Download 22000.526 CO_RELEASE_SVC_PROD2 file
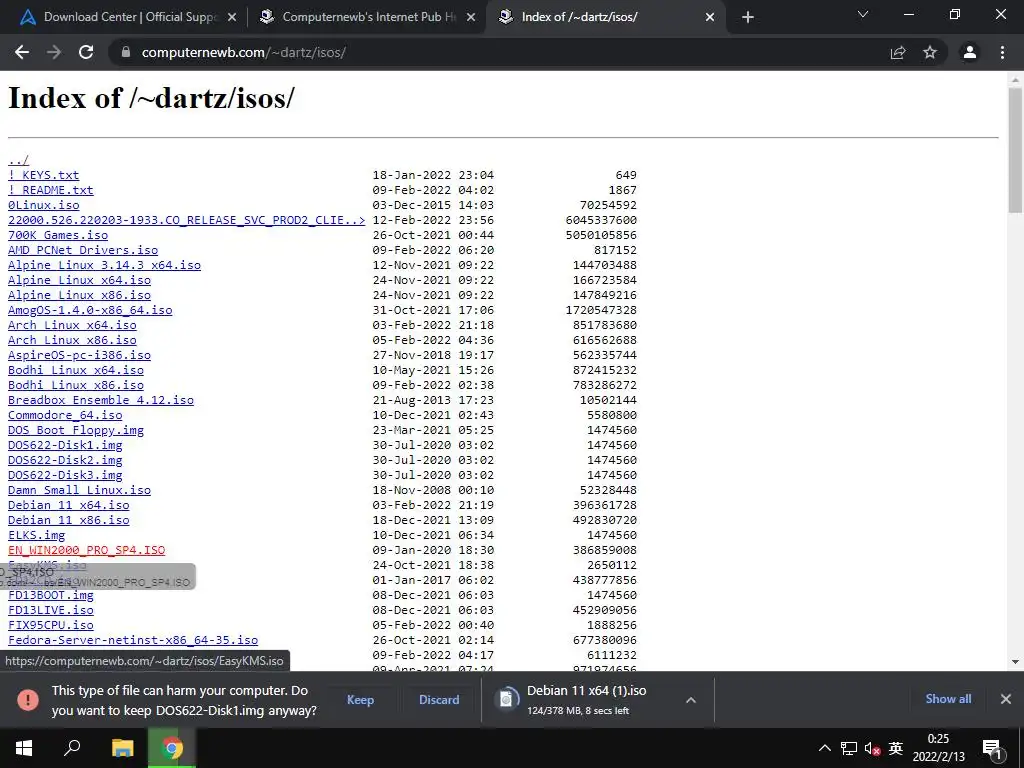 [x=187, y=220]
